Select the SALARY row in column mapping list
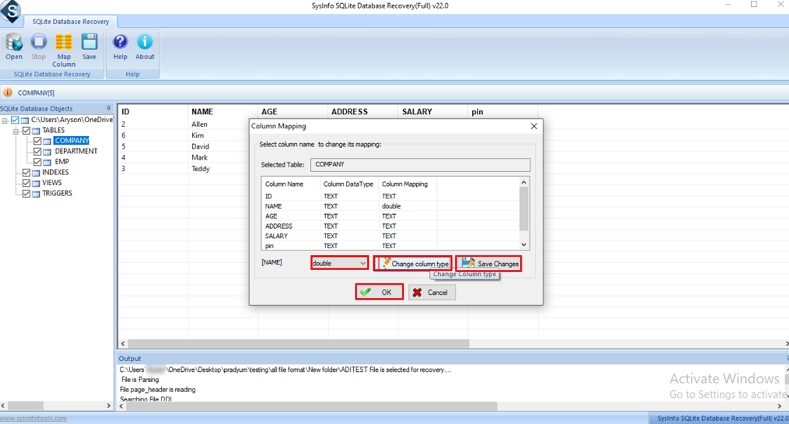The height and width of the screenshot is (424, 789). [x=278, y=236]
